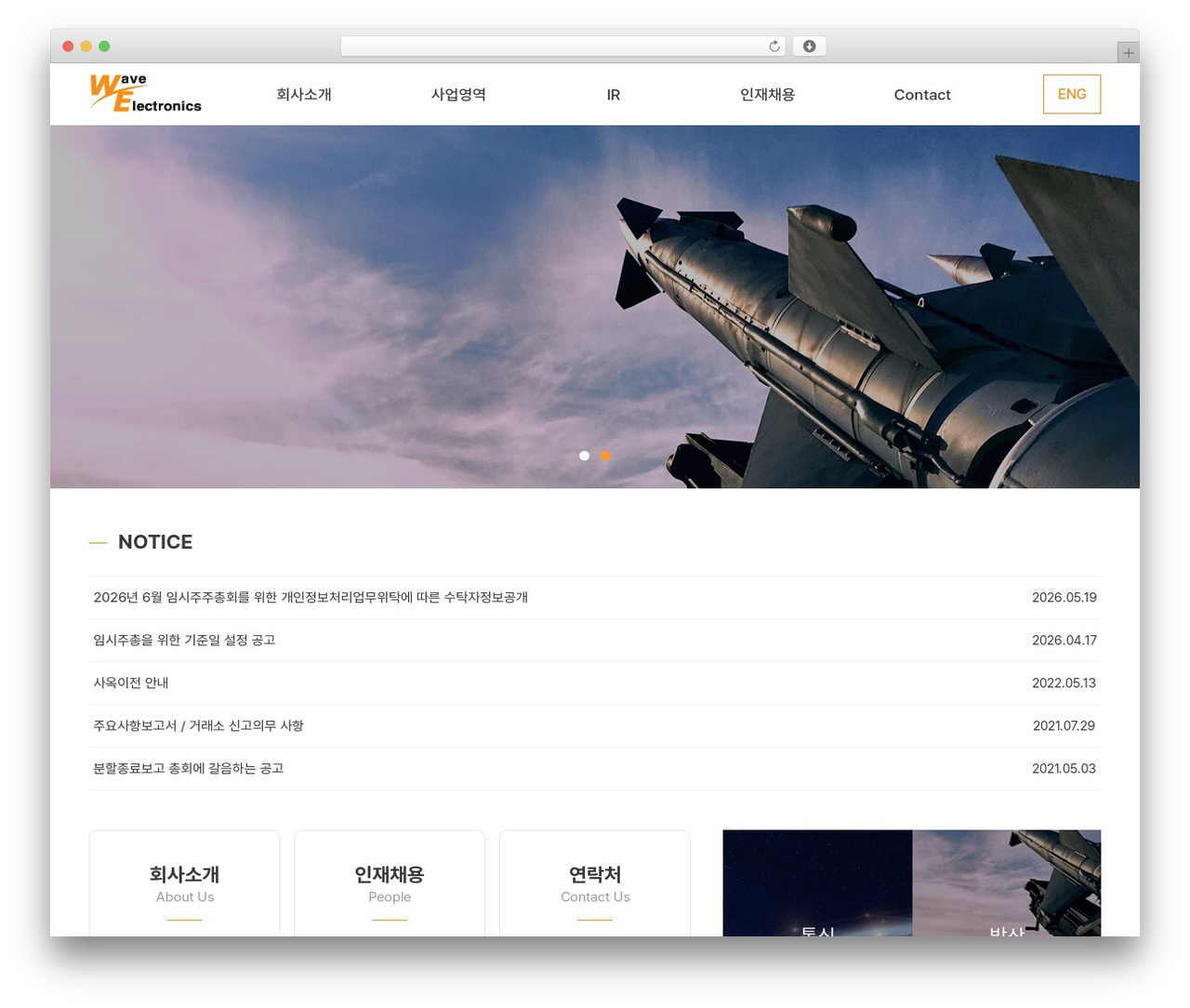Open notice 임시주총을 위한 기준일 설정 공고
Screen dimensions: 1190x1008
pyautogui.click(x=184, y=640)
